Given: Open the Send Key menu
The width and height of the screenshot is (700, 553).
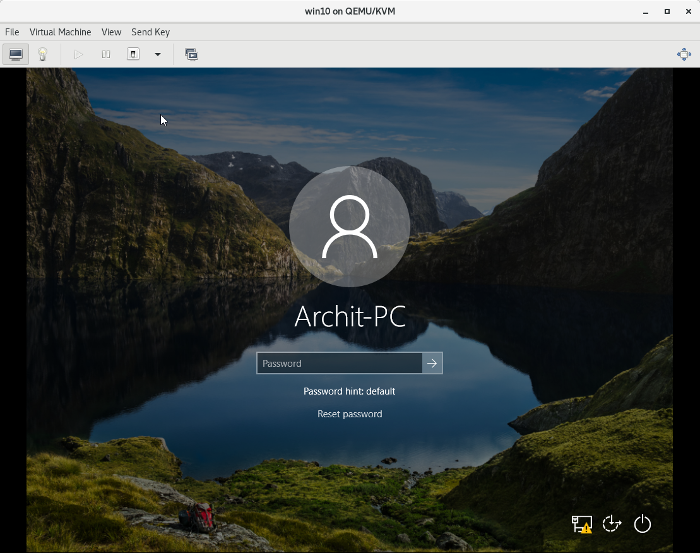Looking at the screenshot, I should [150, 32].
